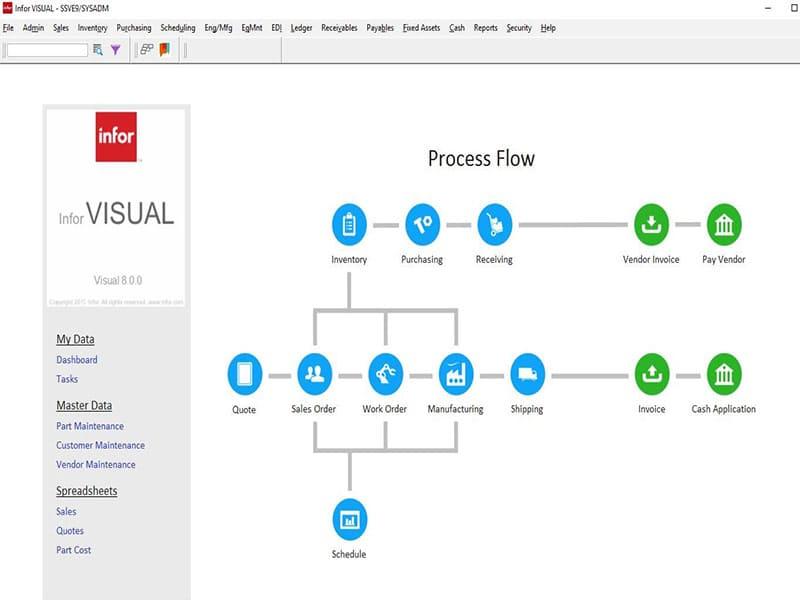Open the Reports menu
800x600 pixels.
485,28
